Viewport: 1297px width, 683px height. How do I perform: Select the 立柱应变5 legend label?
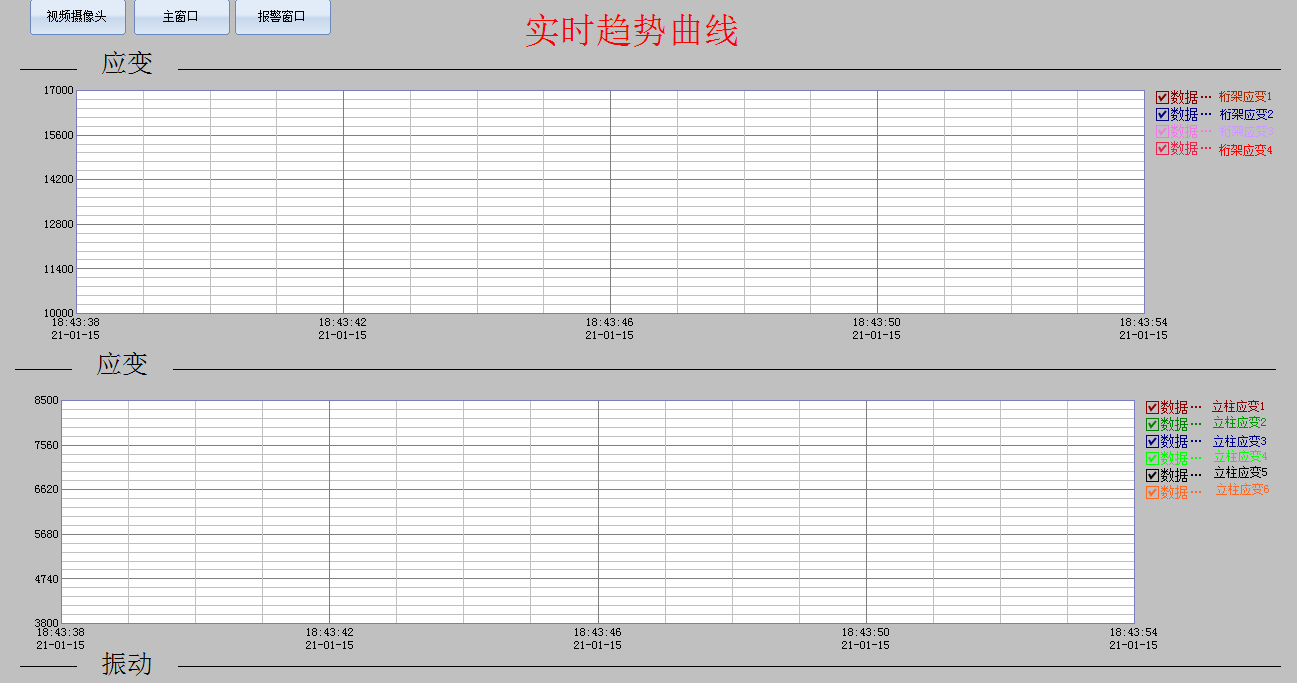coord(1240,473)
